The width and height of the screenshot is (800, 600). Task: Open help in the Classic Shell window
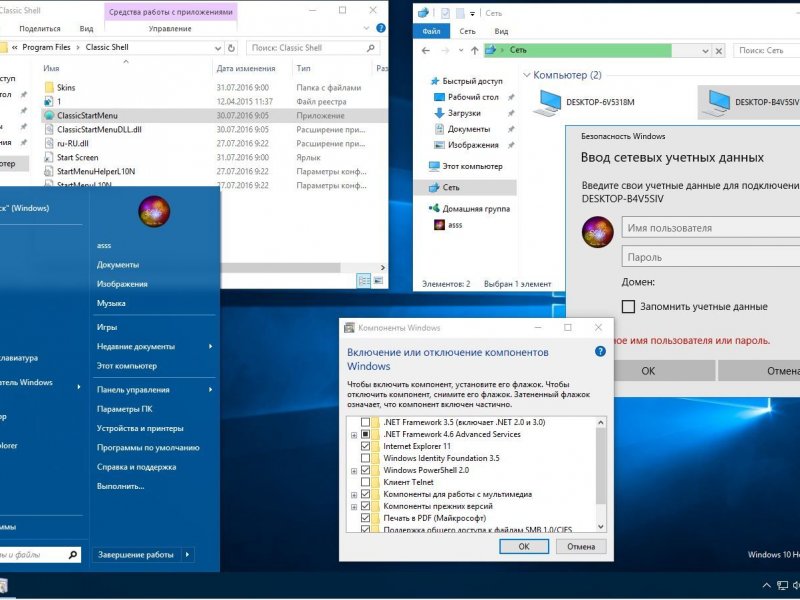[381, 28]
